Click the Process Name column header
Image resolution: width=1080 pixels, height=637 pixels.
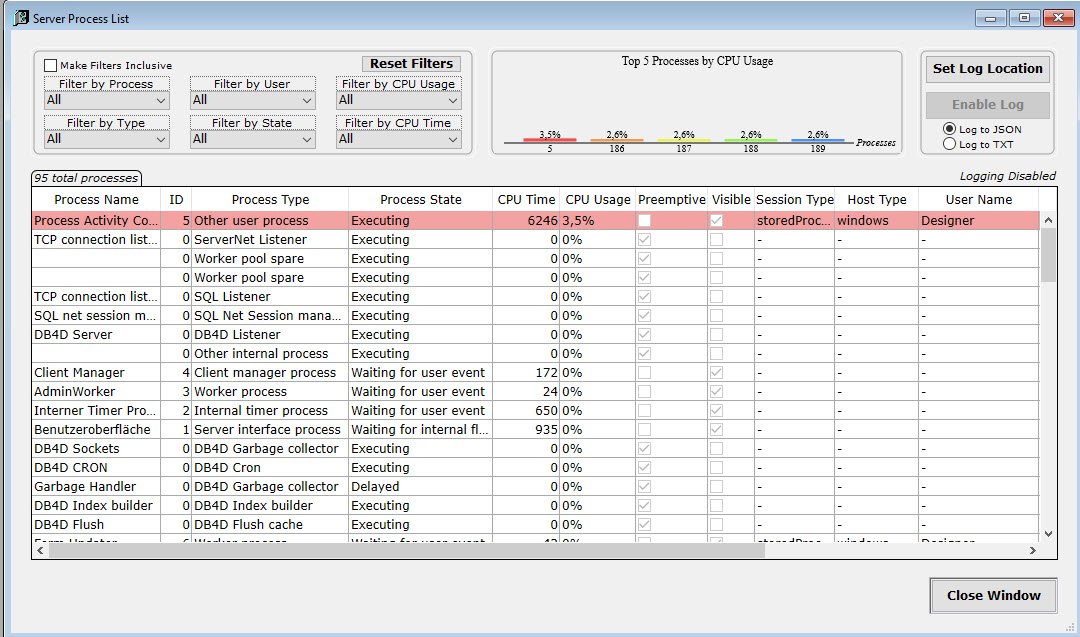(96, 199)
